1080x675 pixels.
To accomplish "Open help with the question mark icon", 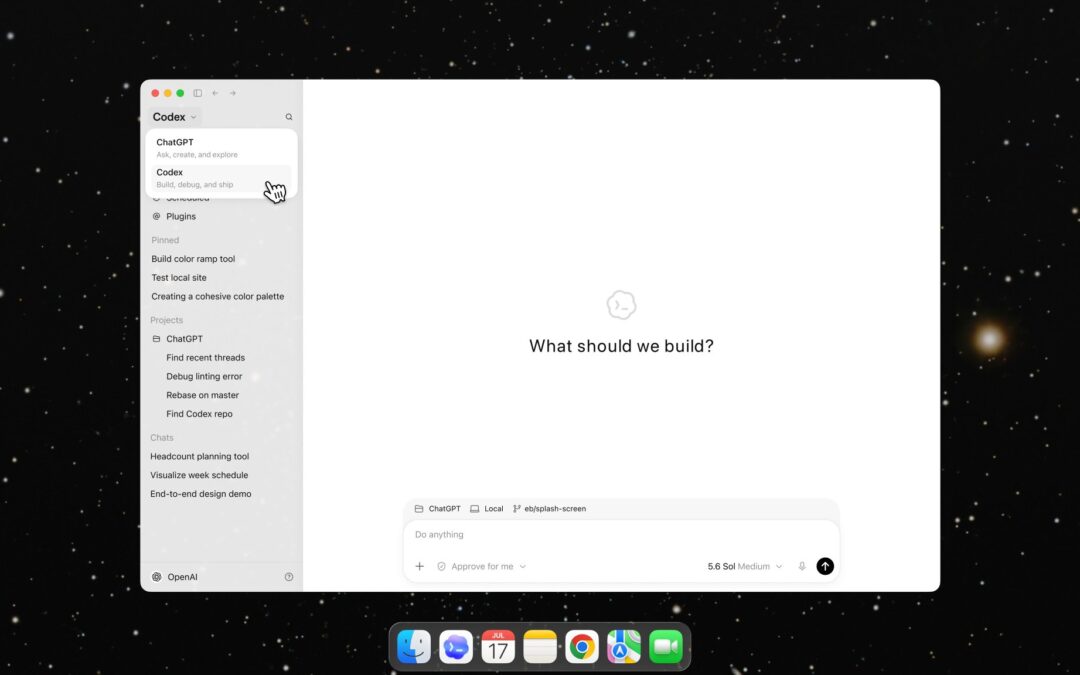I will point(289,577).
